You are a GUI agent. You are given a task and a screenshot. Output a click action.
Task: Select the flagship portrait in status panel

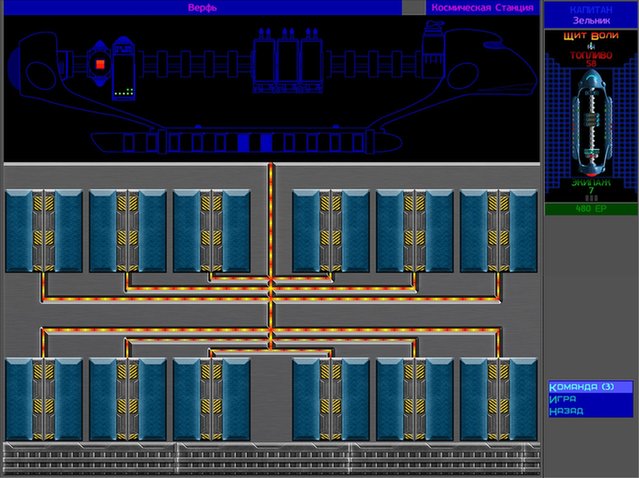coord(591,122)
